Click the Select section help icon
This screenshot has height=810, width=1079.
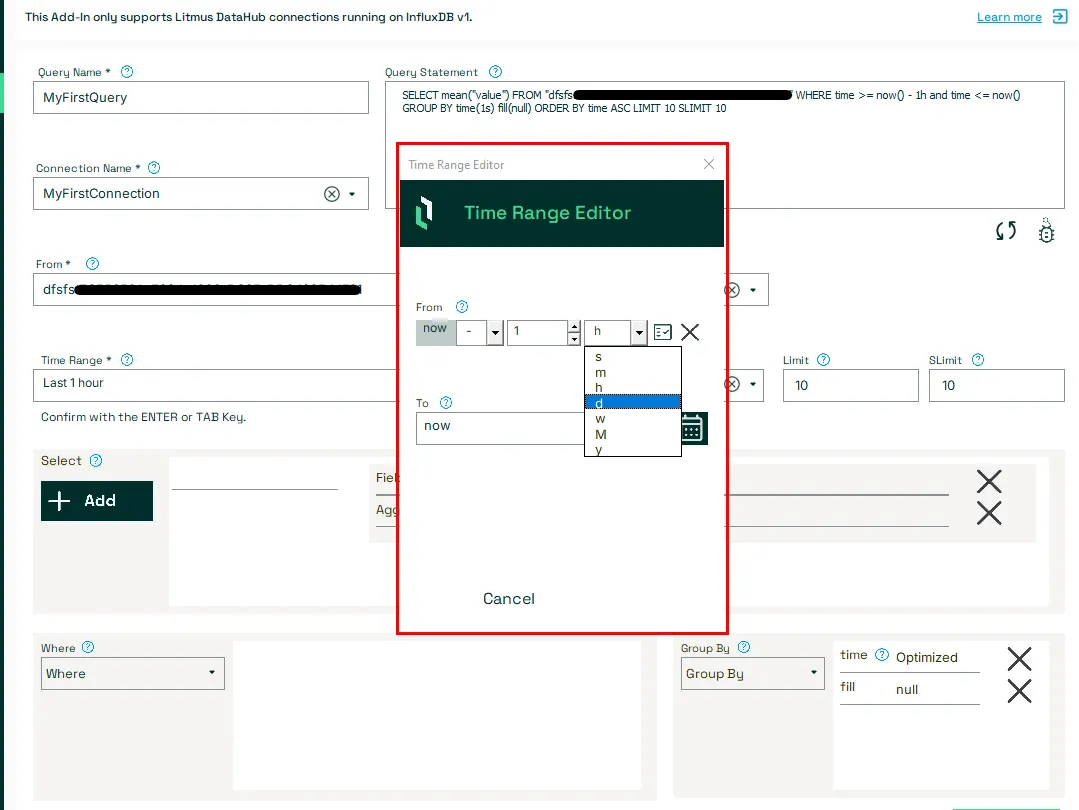tap(96, 460)
